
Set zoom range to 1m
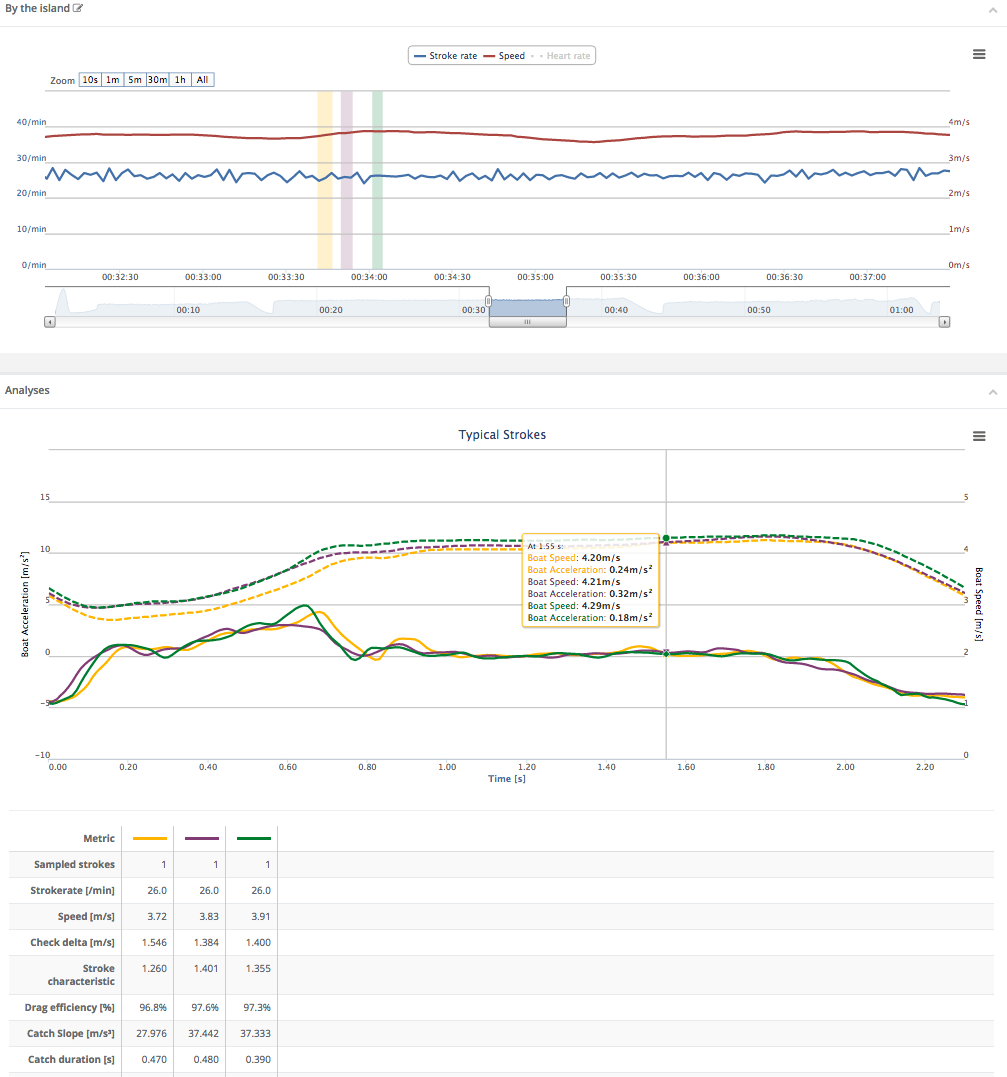click(x=113, y=80)
